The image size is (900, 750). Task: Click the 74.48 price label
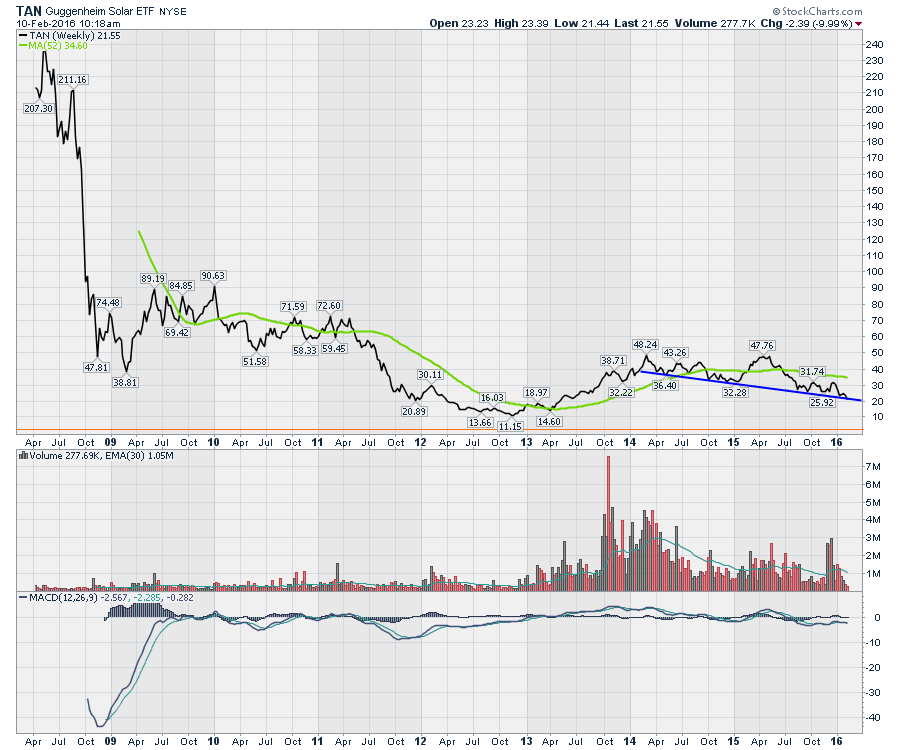pos(108,303)
